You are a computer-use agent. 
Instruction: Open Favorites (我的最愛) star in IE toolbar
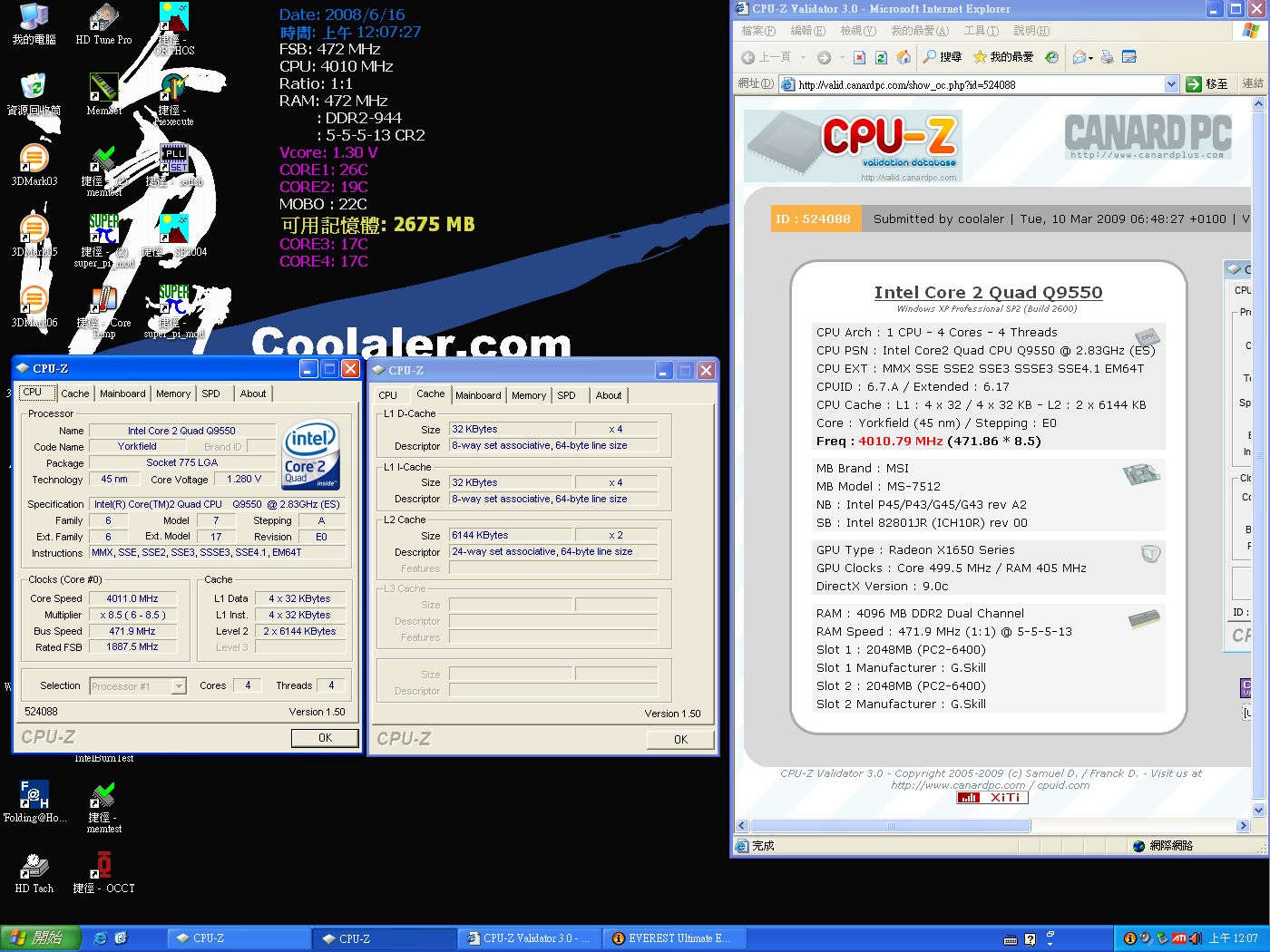(1002, 57)
